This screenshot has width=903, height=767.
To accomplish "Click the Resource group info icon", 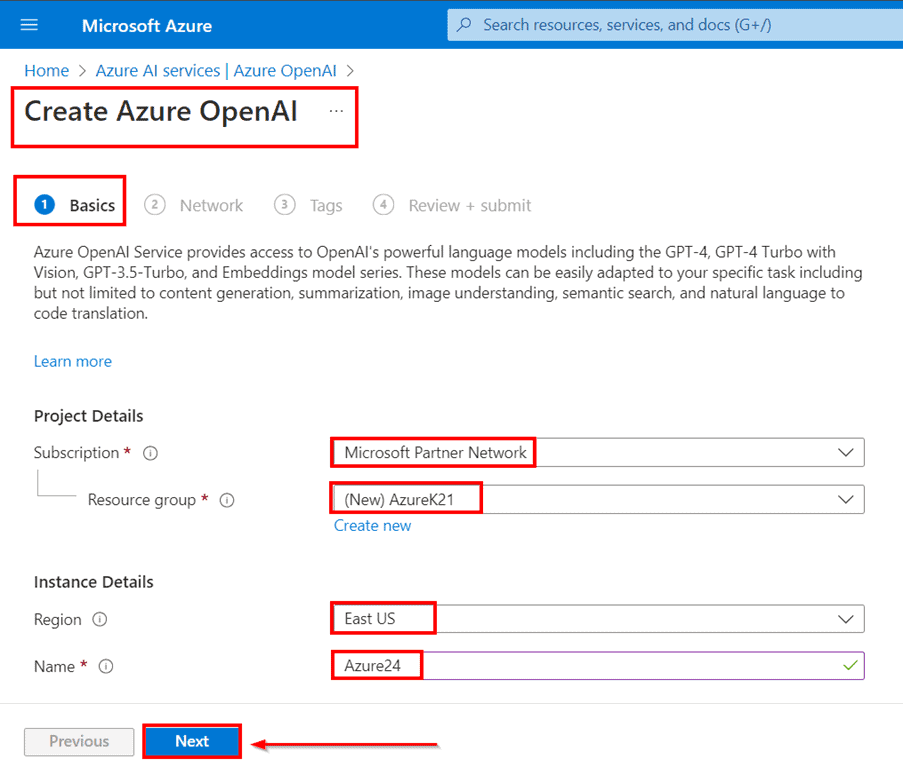I will 227,500.
